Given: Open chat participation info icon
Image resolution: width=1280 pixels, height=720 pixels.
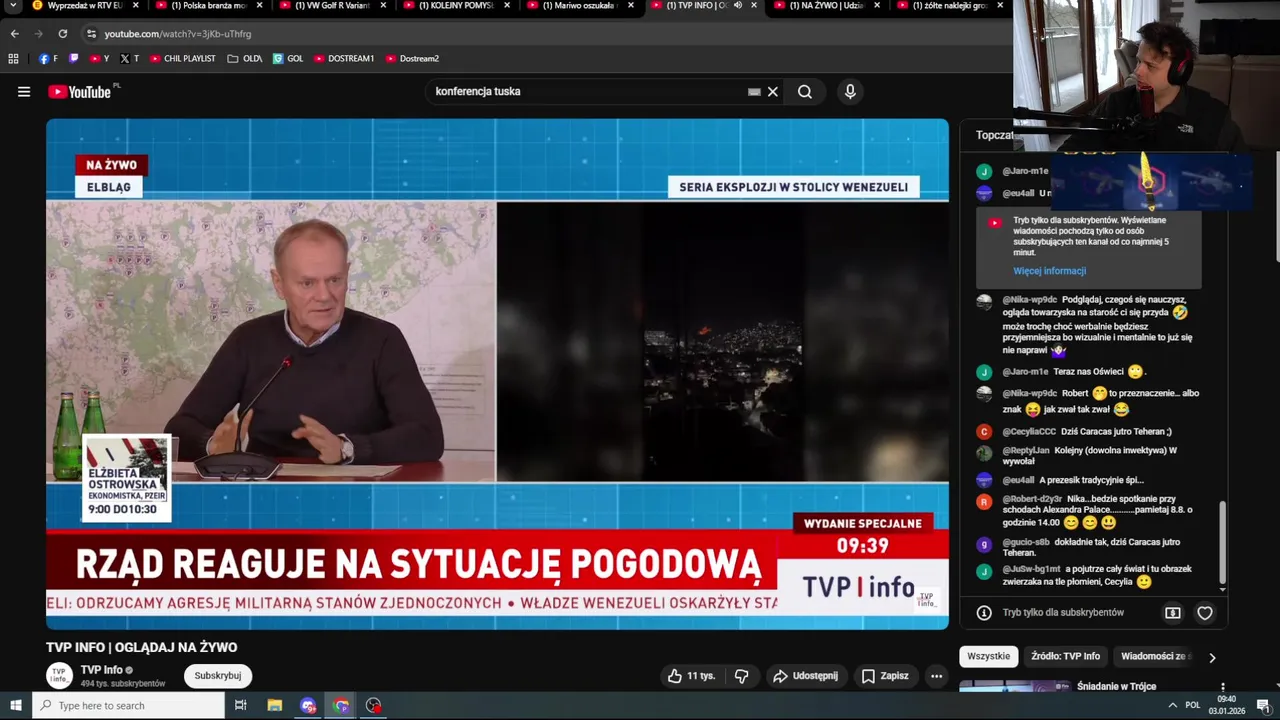Looking at the screenshot, I should click(x=984, y=613).
